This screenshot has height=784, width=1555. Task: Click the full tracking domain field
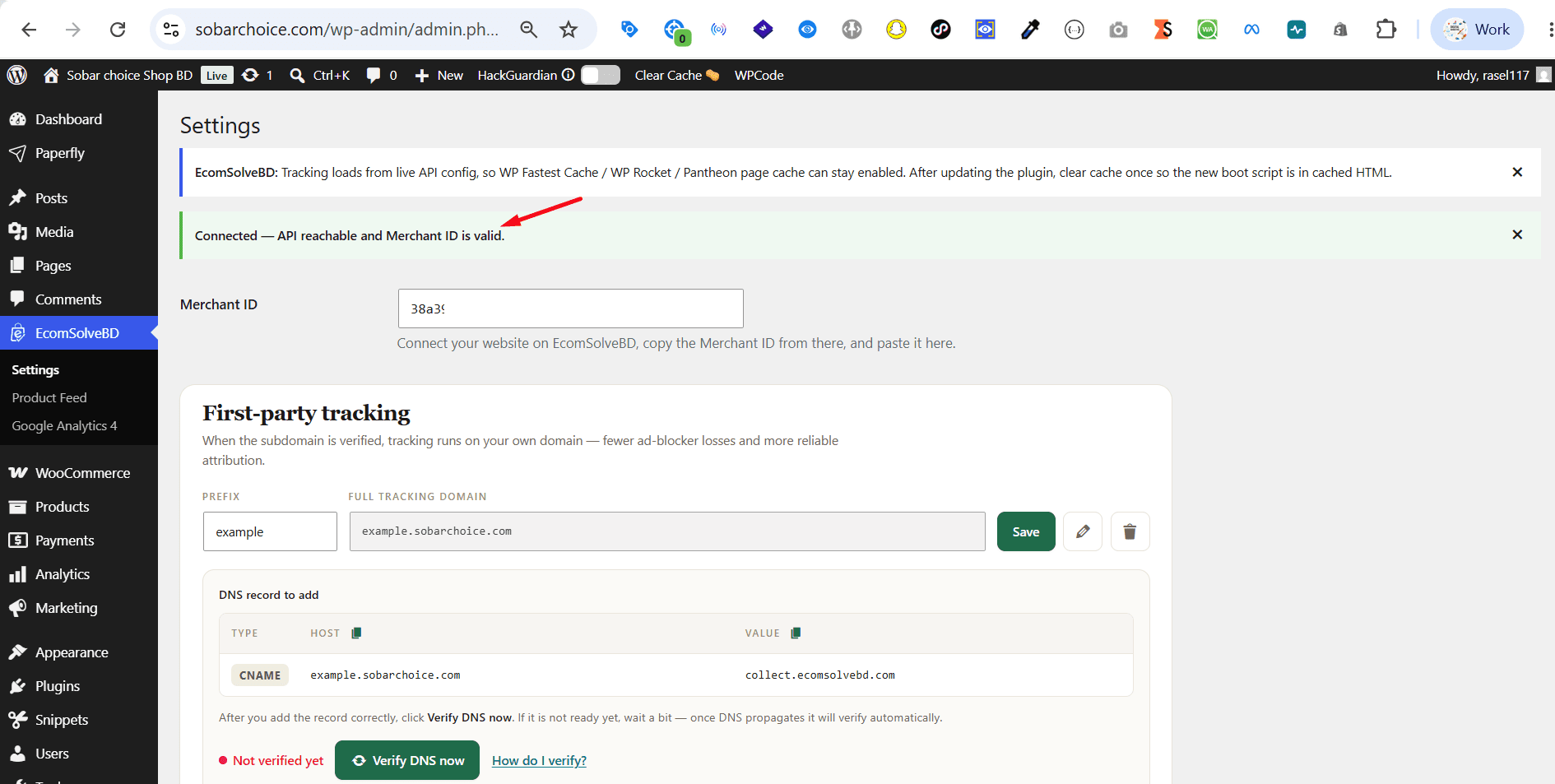[x=667, y=531]
